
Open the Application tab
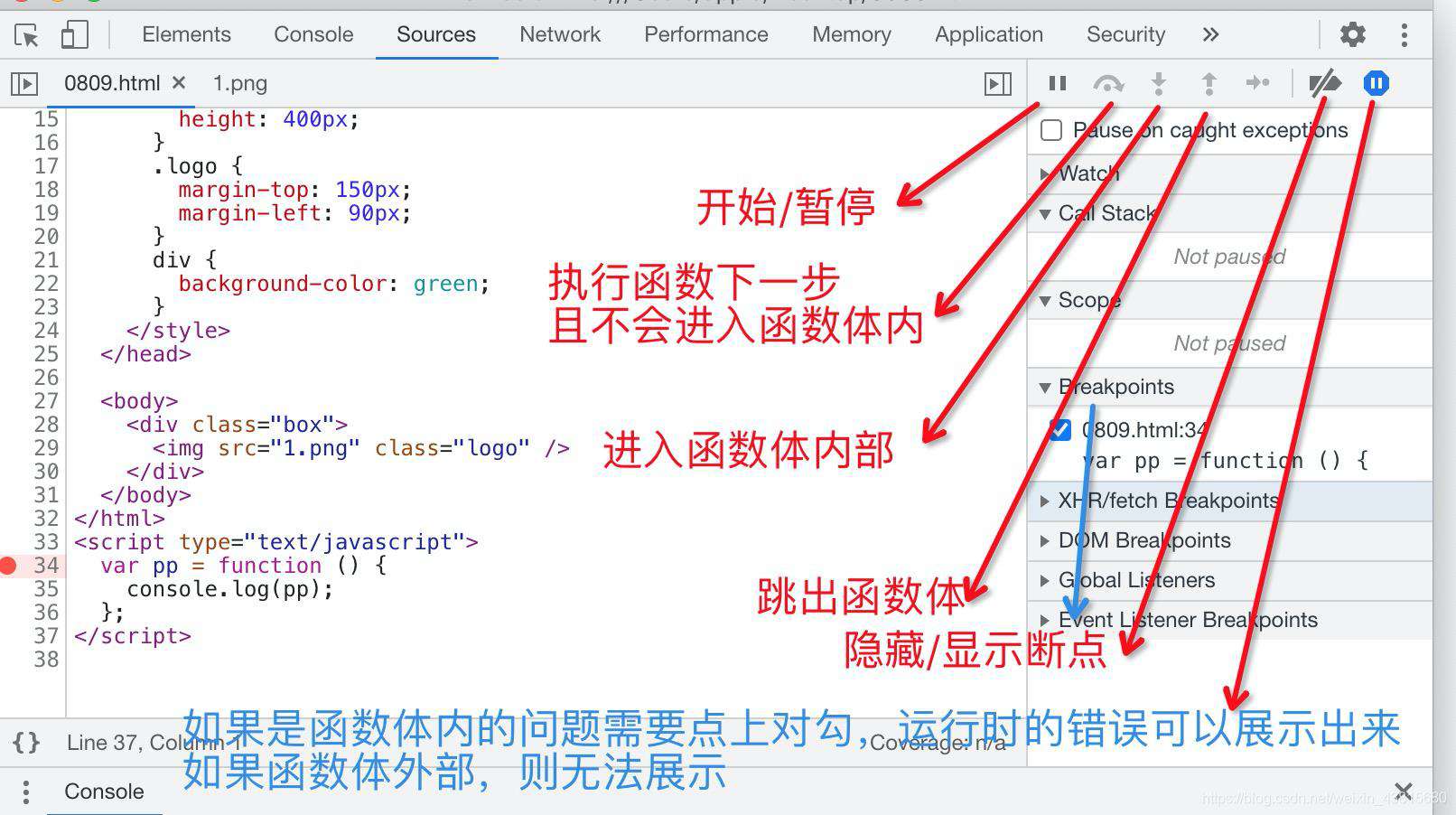[x=989, y=34]
